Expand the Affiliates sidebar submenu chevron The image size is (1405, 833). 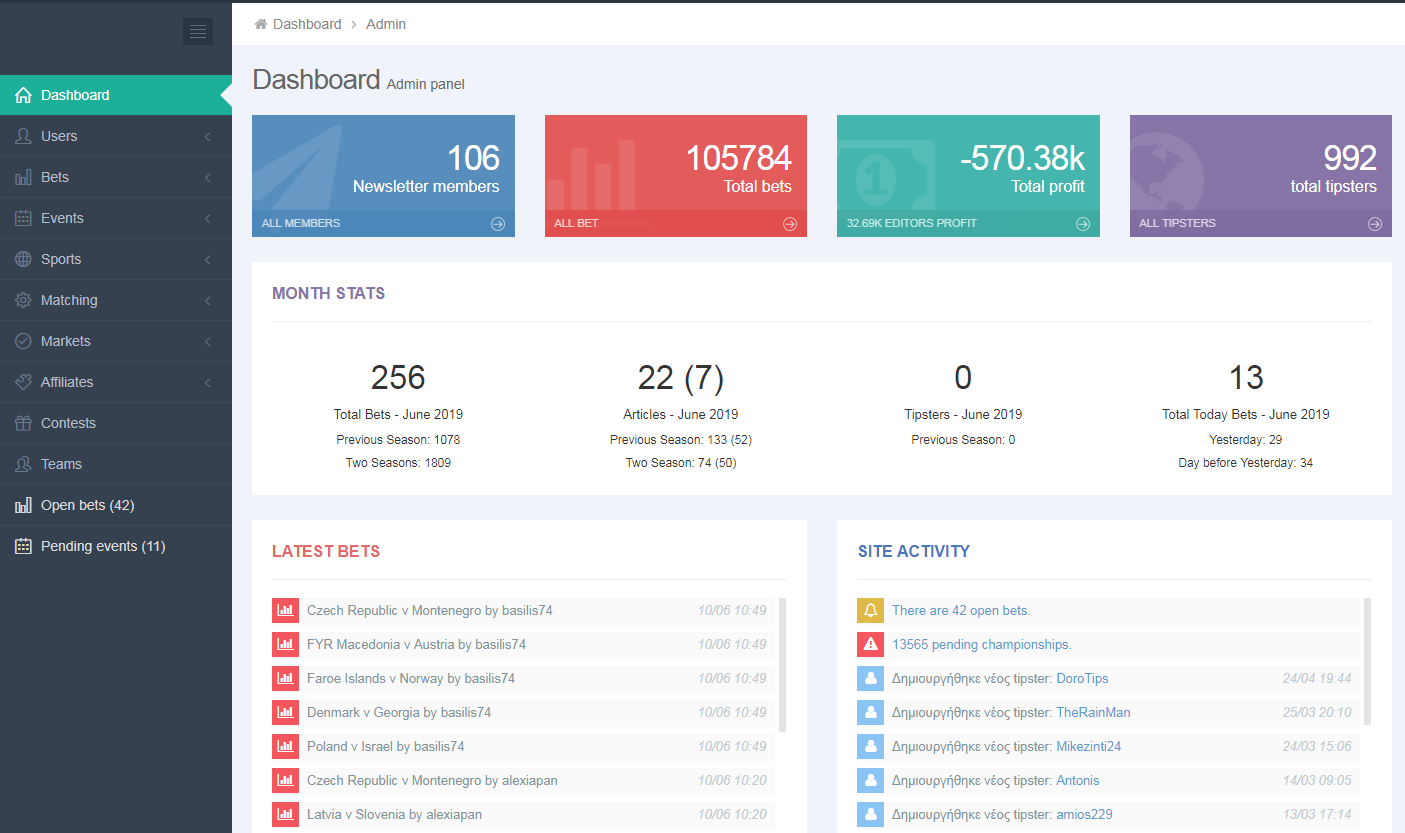[207, 382]
